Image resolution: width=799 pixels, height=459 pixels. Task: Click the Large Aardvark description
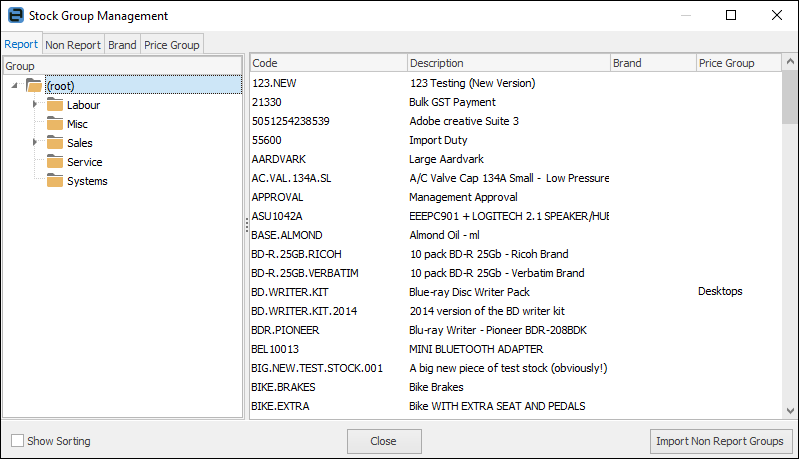click(x=446, y=159)
